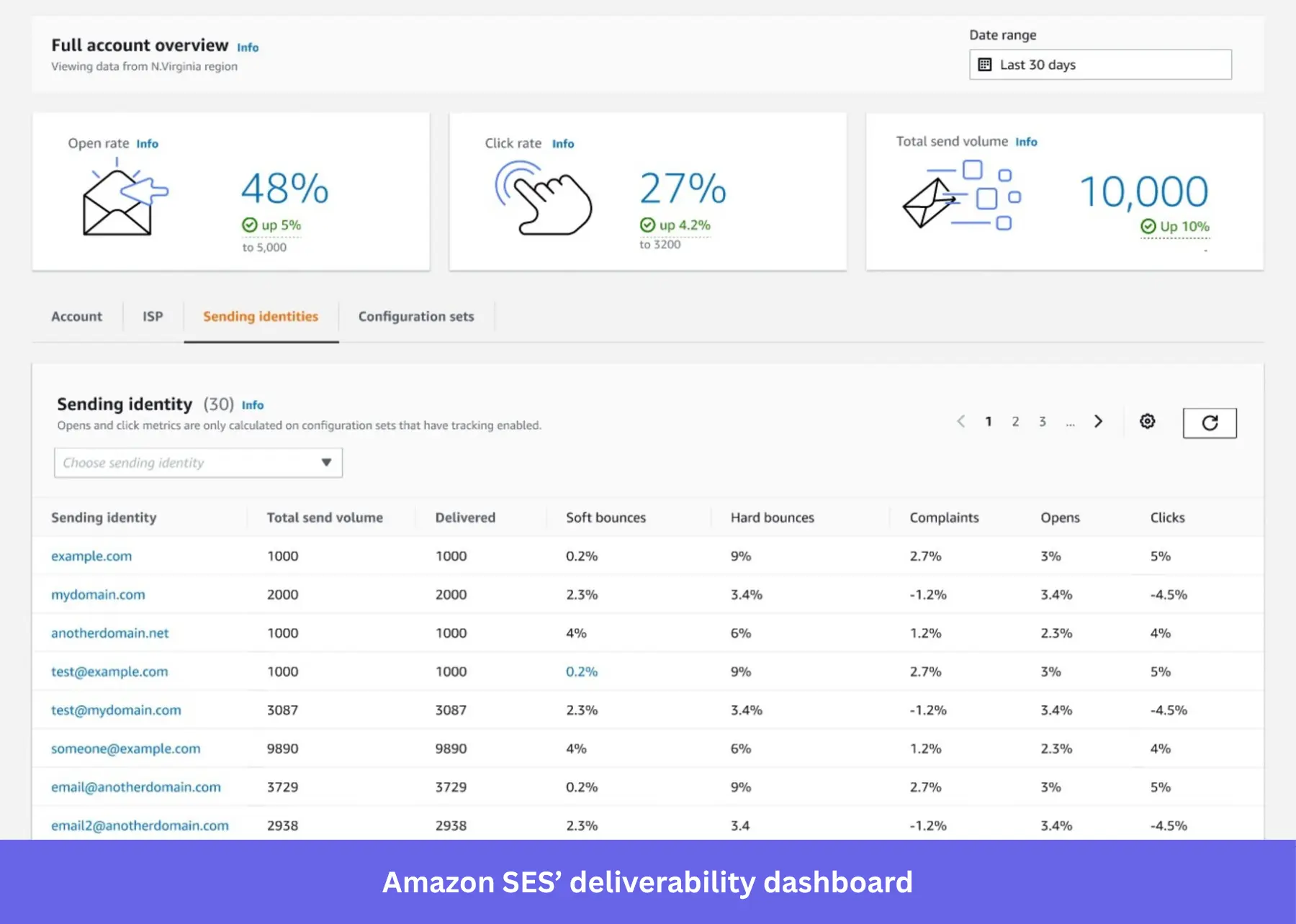Open the someone@example.com identity link
Image resolution: width=1296 pixels, height=924 pixels.
pyautogui.click(x=125, y=749)
